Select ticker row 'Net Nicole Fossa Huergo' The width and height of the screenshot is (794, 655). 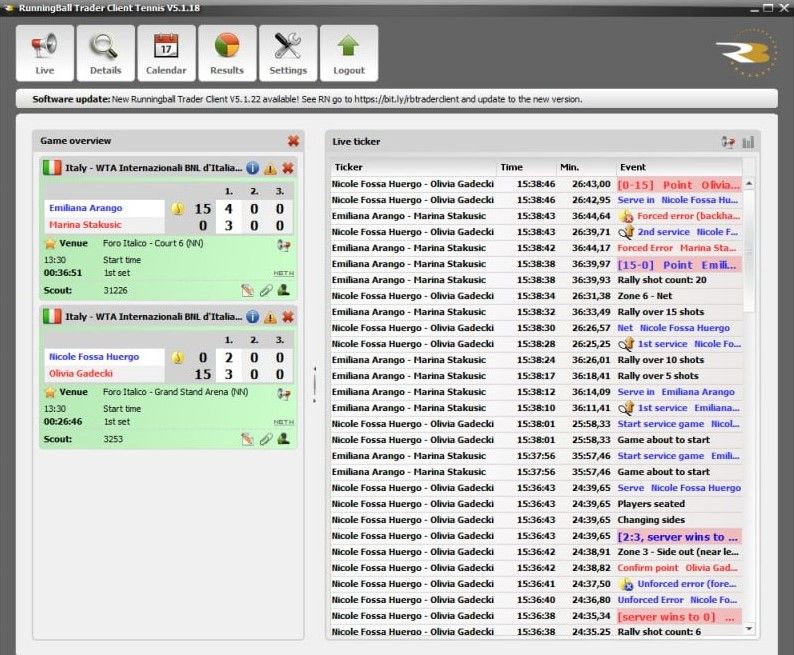(536, 328)
